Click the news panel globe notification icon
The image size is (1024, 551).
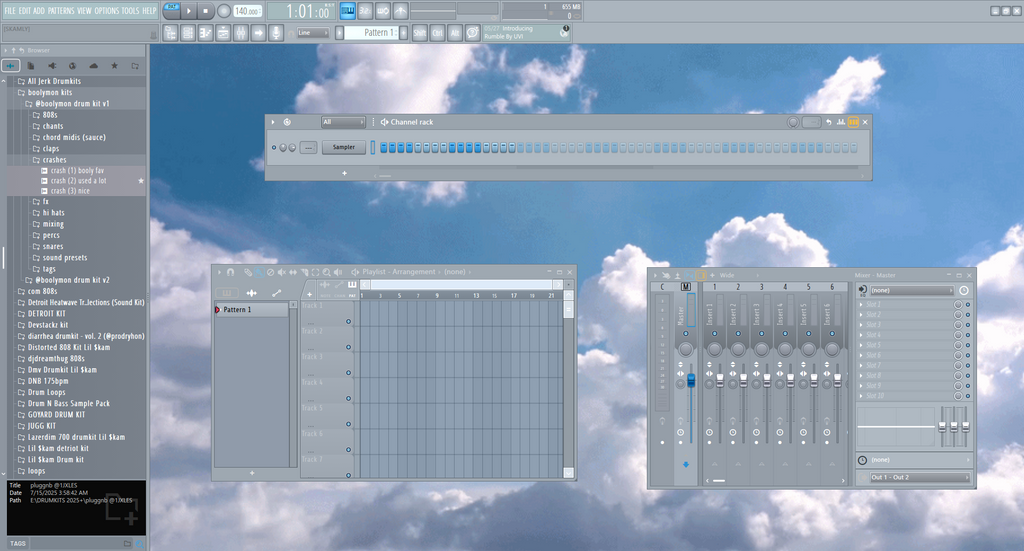[x=564, y=33]
